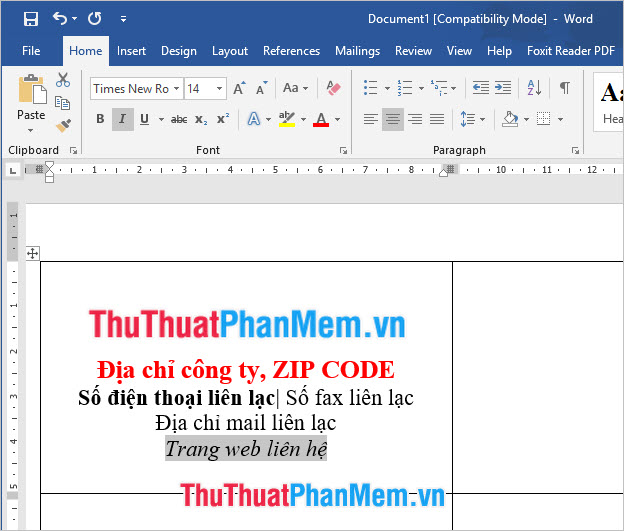The image size is (624, 531).
Task: Decrease font size with Shrink Font
Action: point(261,88)
